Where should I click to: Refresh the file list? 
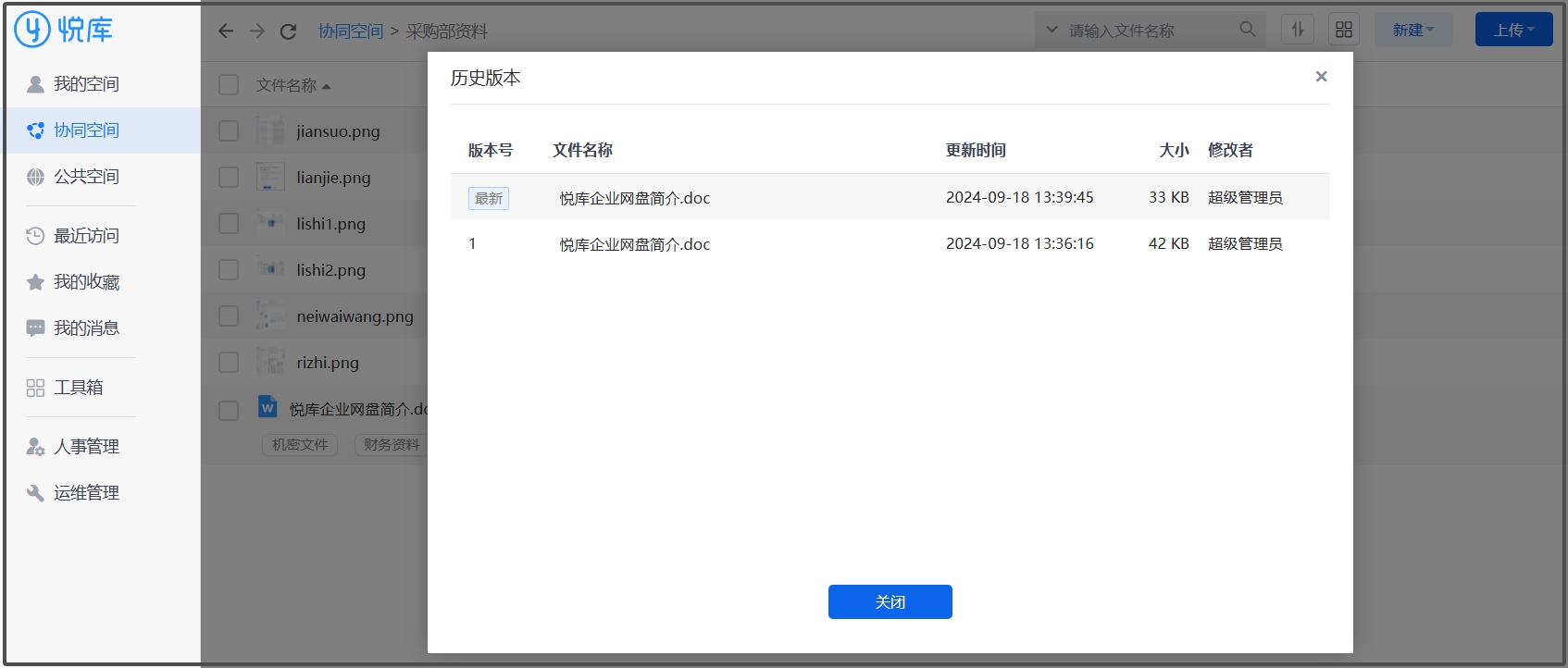(288, 31)
